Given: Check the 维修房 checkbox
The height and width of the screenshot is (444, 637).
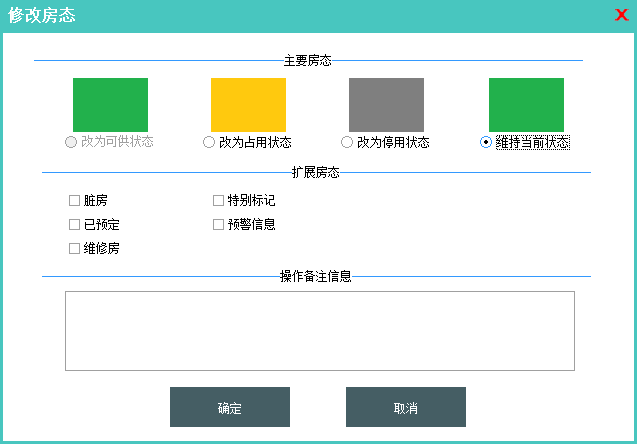Looking at the screenshot, I should coord(74,249).
